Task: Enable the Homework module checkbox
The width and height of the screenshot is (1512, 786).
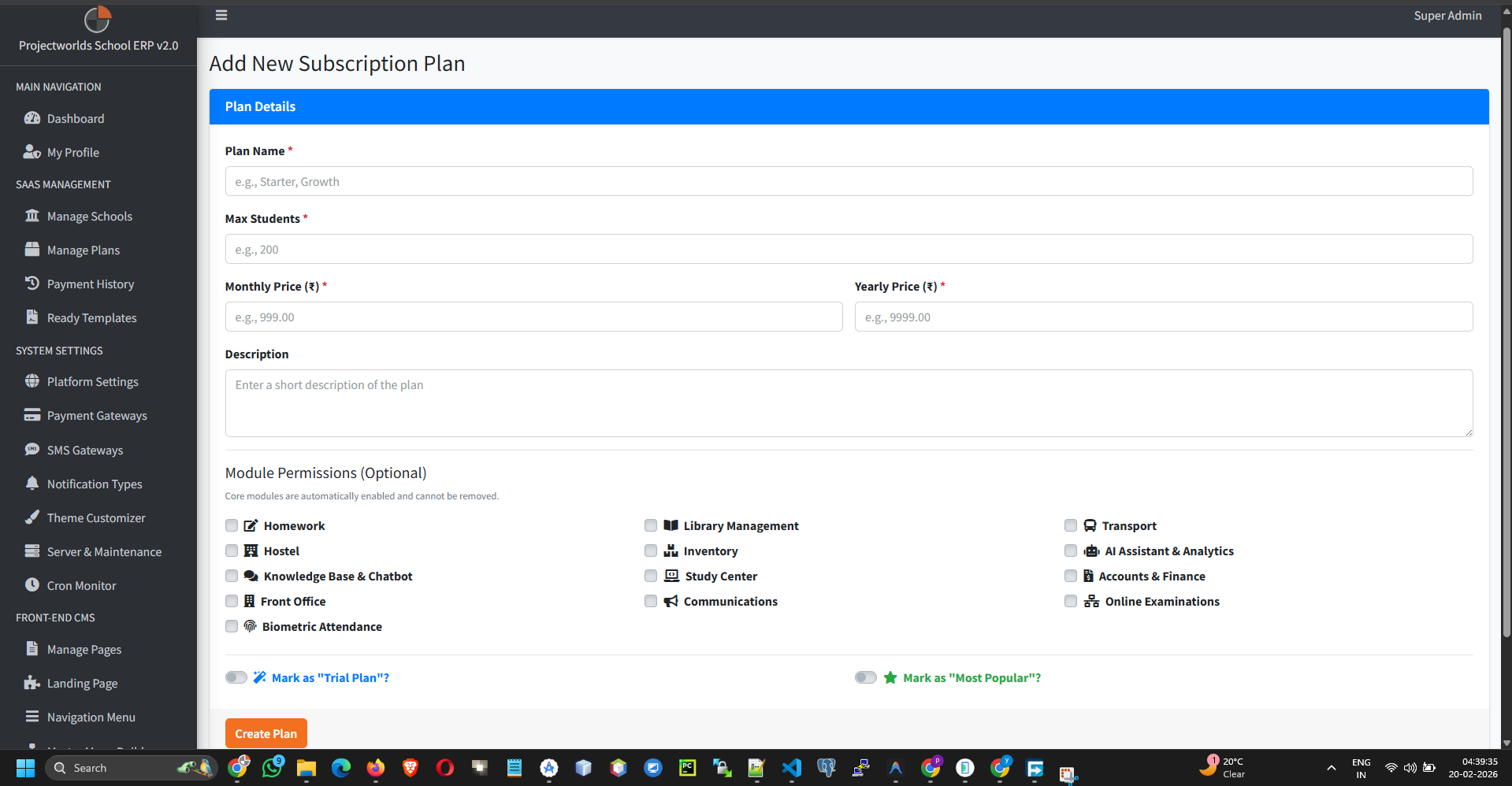Action: (231, 525)
